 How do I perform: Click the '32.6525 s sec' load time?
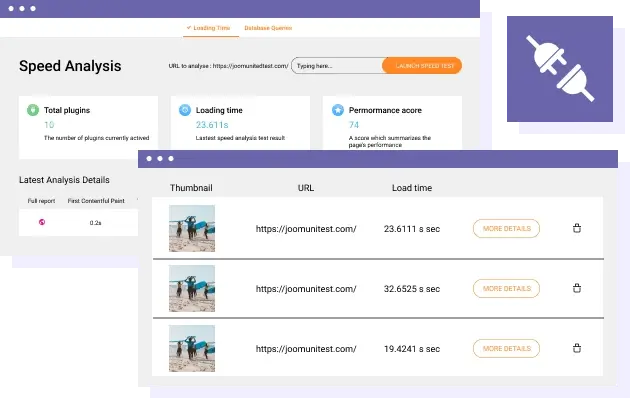point(412,289)
